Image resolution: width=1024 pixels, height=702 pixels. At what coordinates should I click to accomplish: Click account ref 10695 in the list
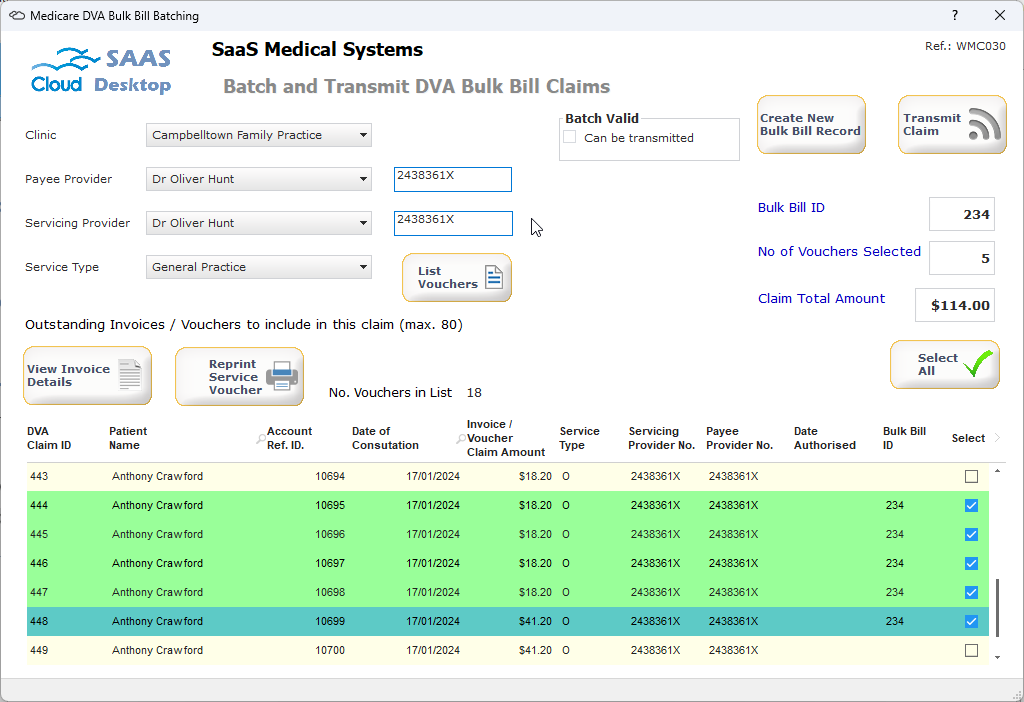coord(330,505)
